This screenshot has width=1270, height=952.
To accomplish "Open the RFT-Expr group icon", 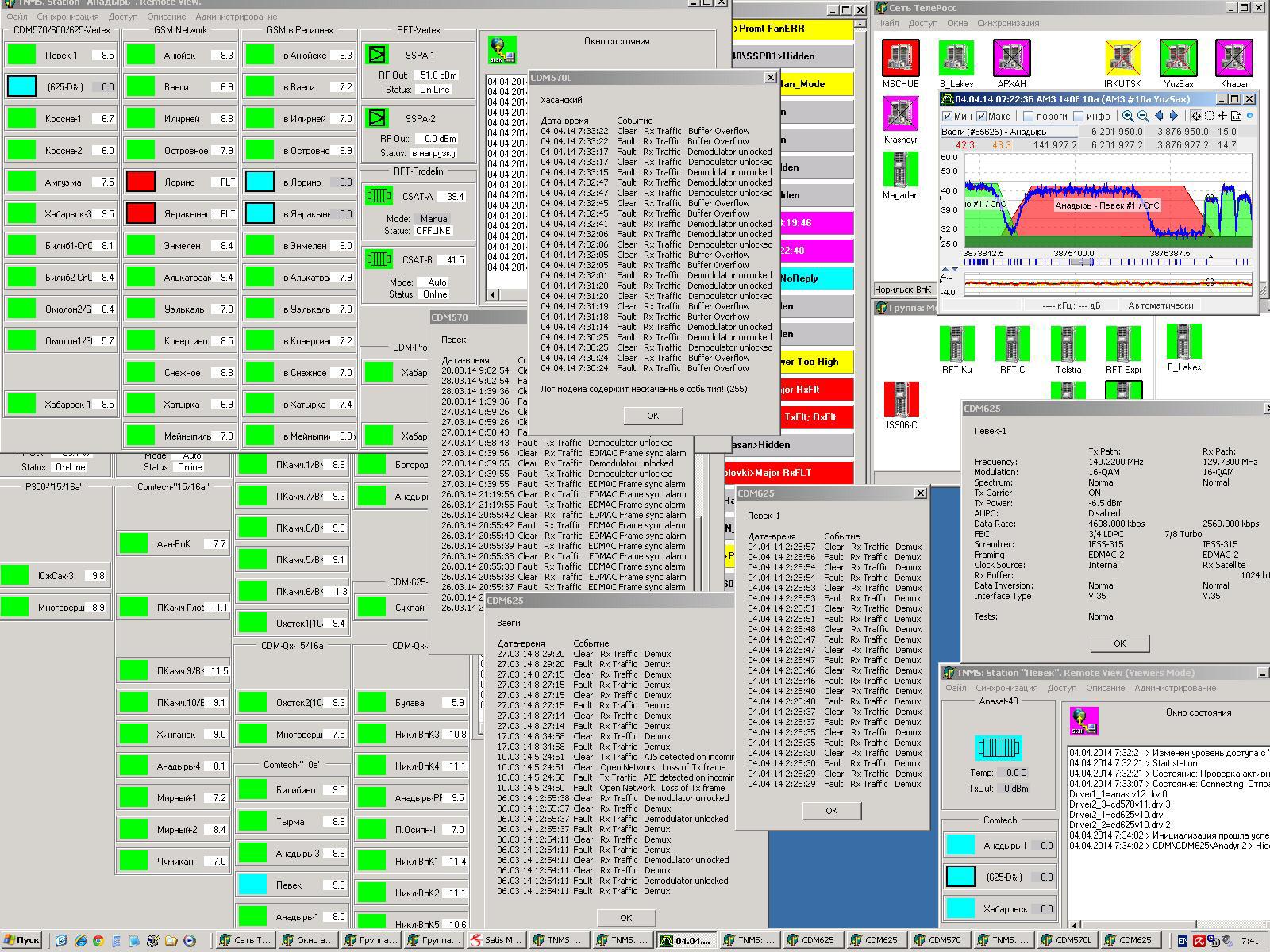I will click(1123, 344).
